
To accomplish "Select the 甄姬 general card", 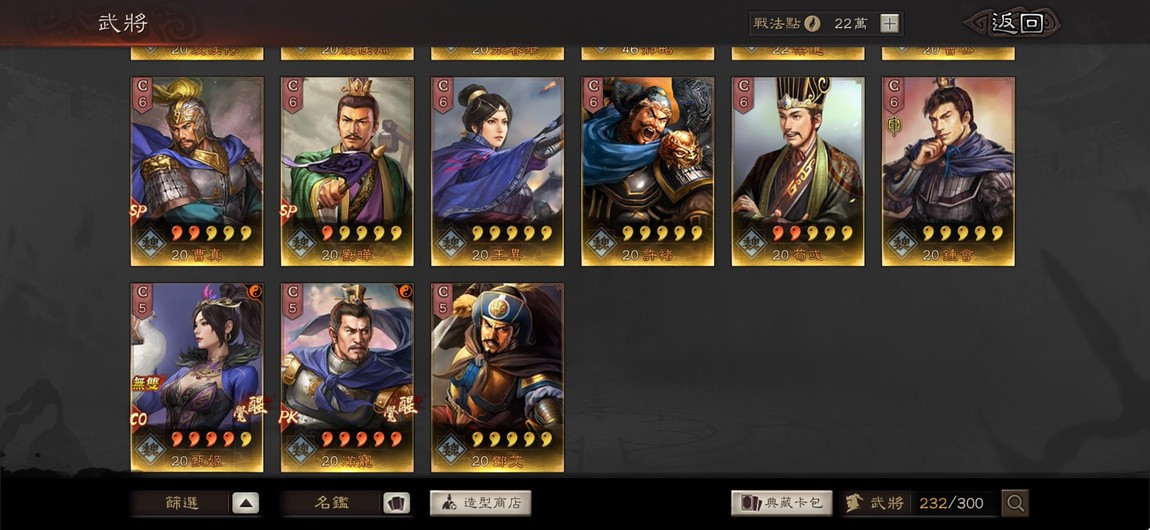I will [197, 378].
